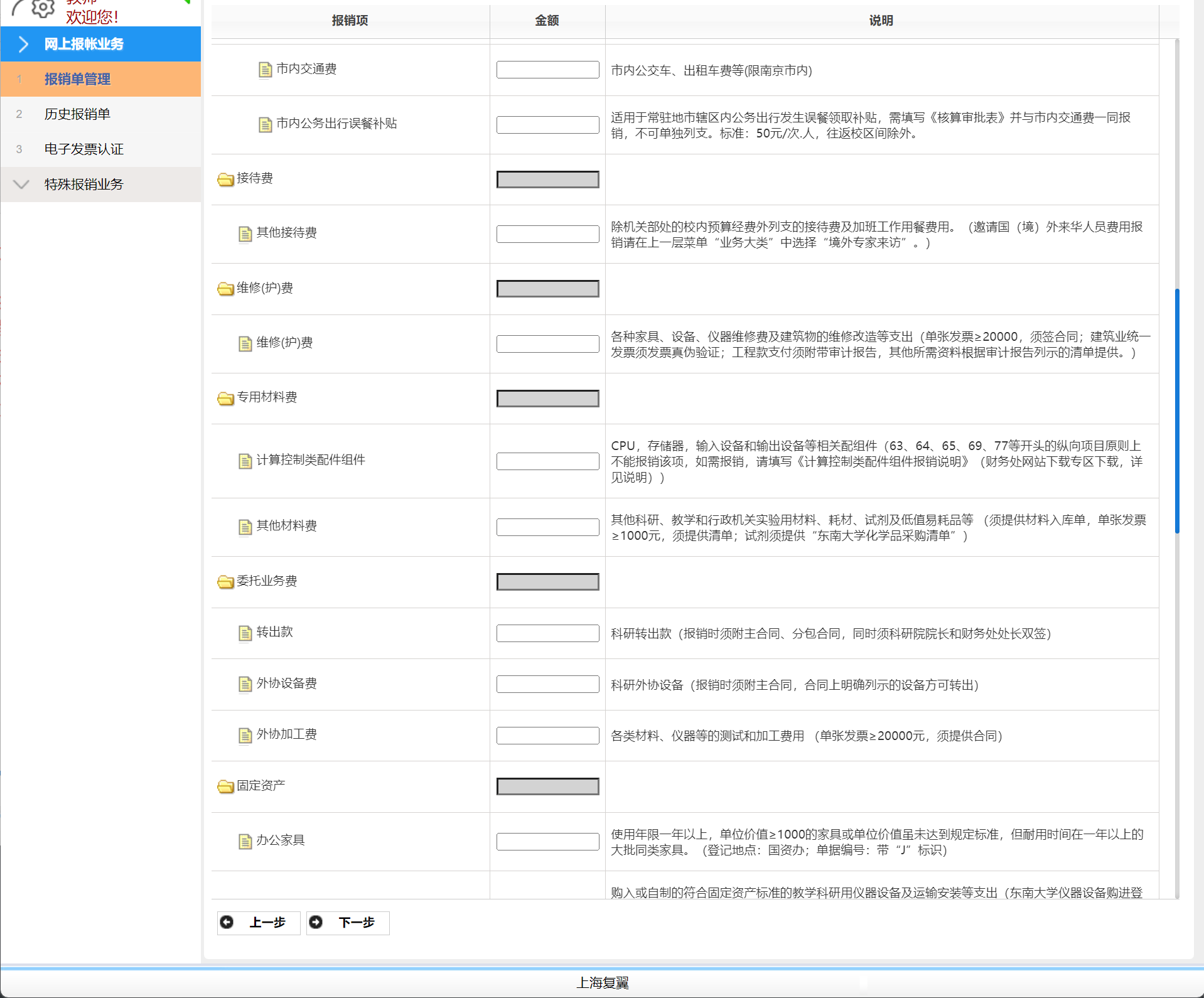Open 历史报销单 in the sidebar
Screen dimensions: 1204x998
click(x=77, y=114)
